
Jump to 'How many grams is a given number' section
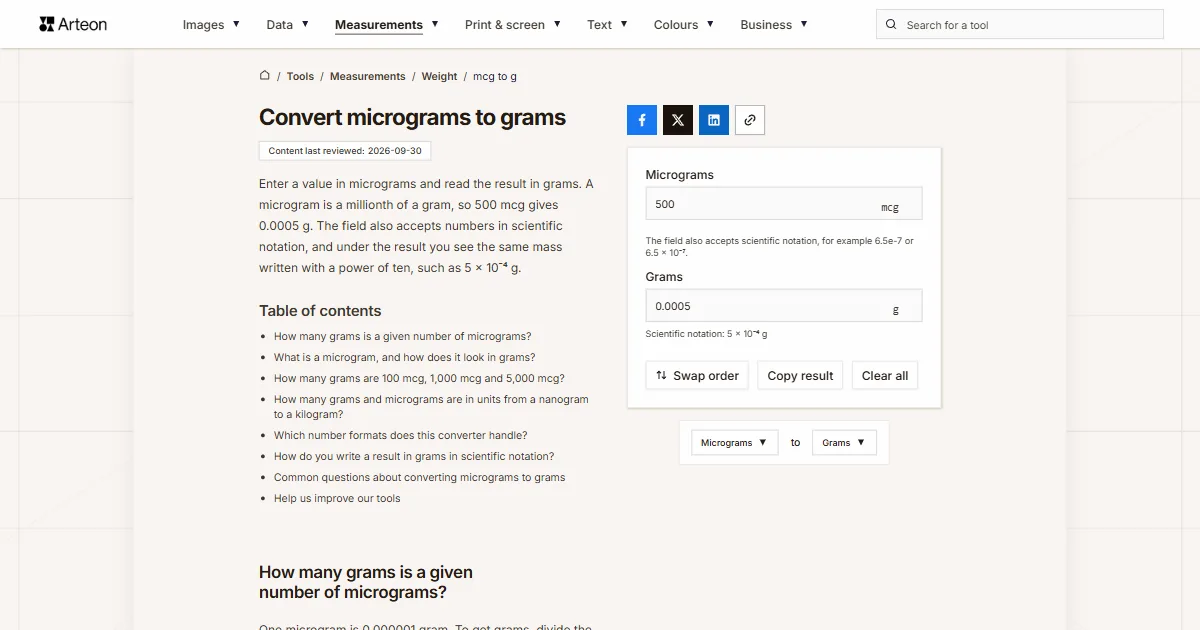(x=403, y=336)
